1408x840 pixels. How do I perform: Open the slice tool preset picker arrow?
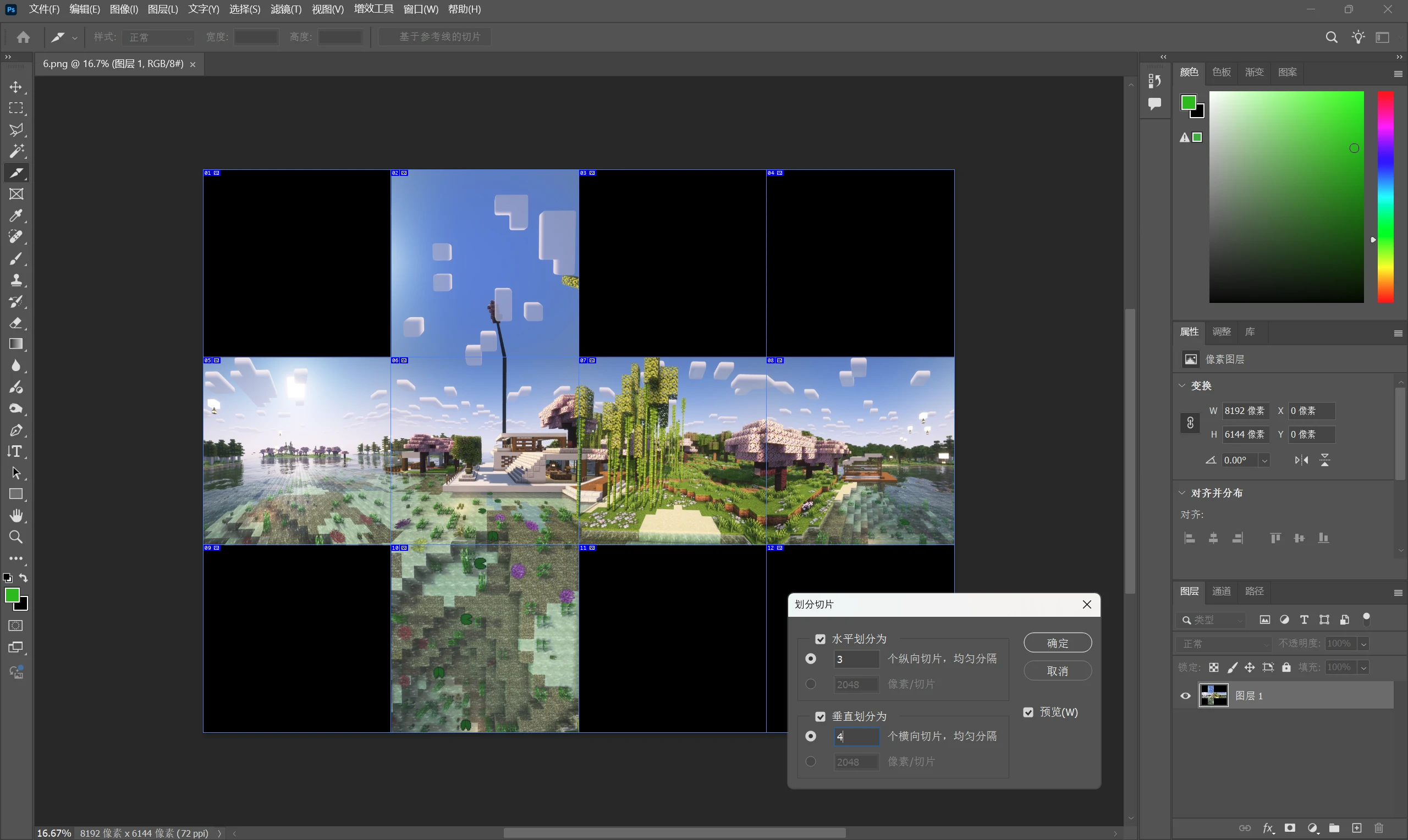pyautogui.click(x=75, y=38)
